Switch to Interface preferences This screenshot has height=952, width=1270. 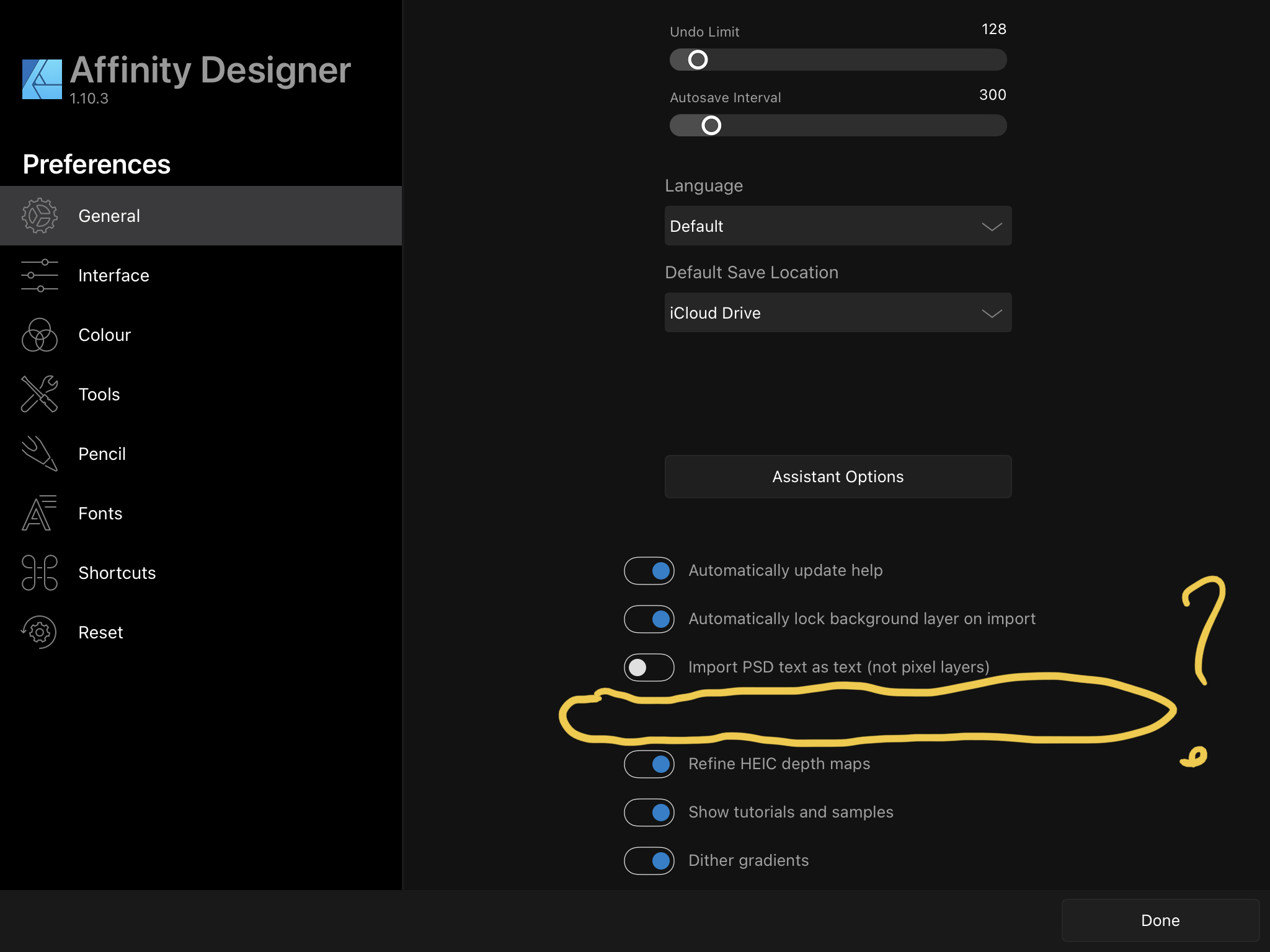(201, 275)
